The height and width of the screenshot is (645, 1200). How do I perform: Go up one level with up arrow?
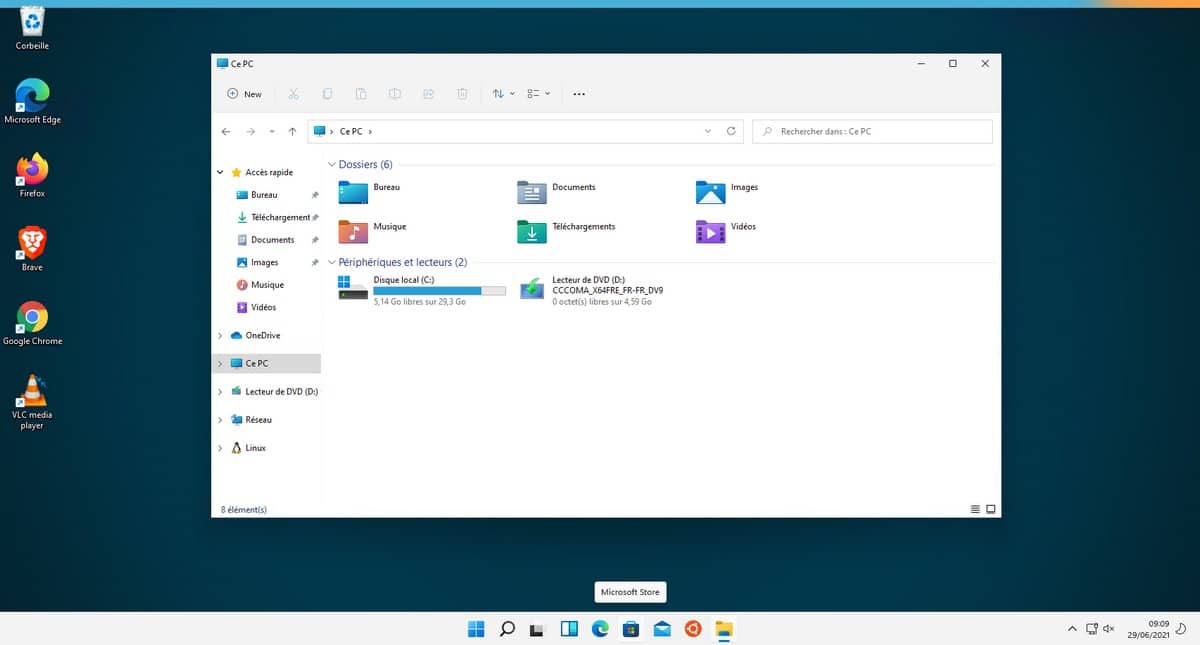click(x=292, y=131)
